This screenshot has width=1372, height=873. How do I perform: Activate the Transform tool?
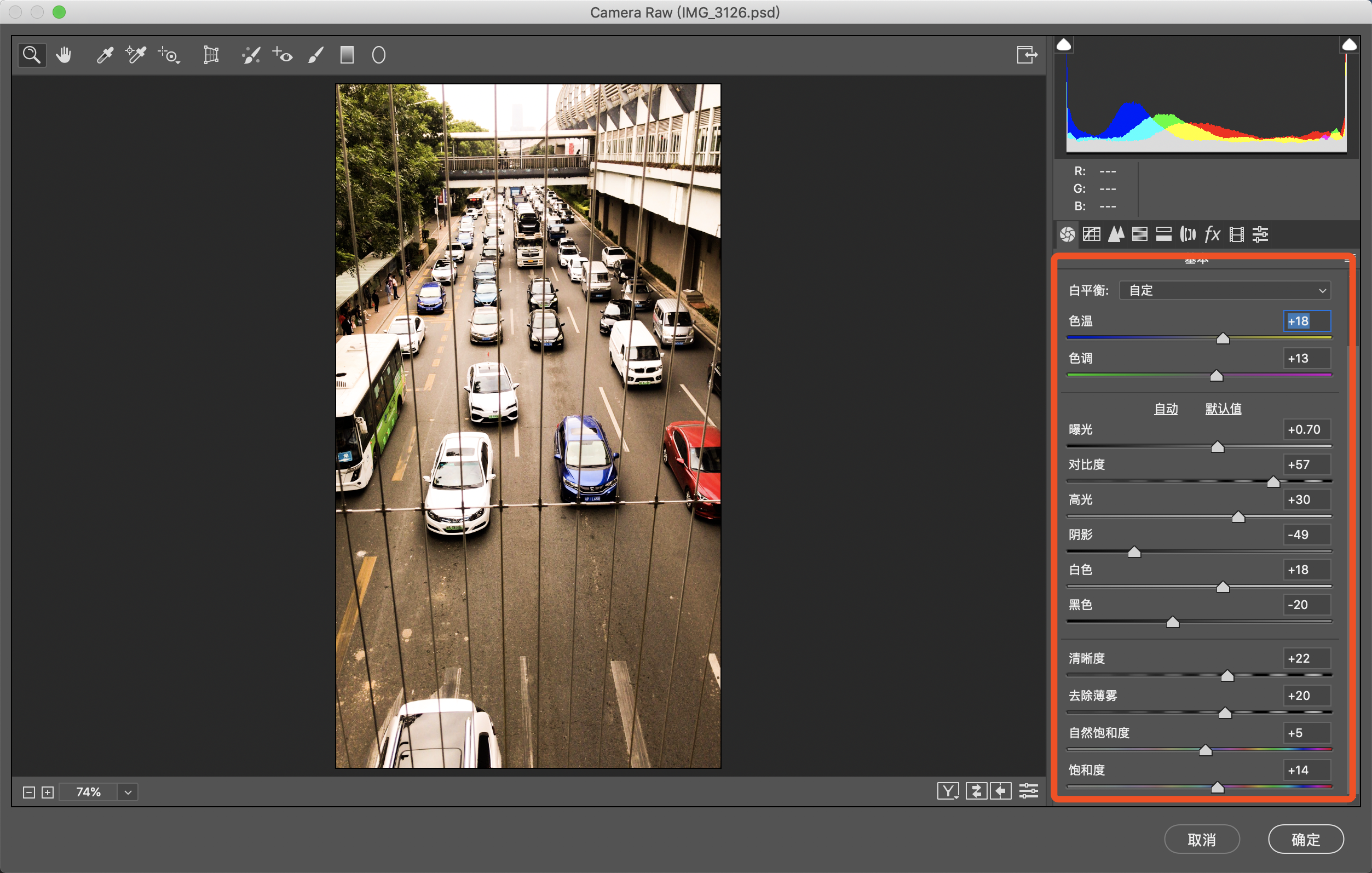[211, 55]
